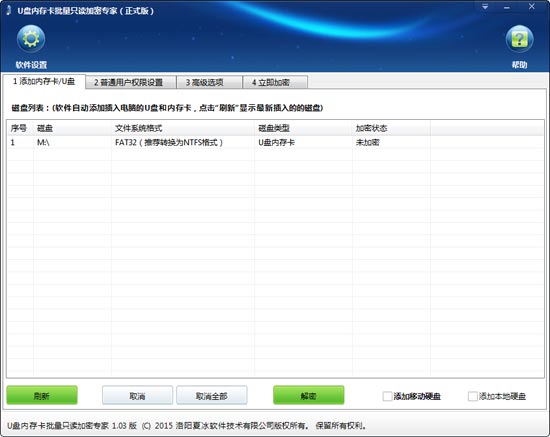
Task: Close the application window
Action: (x=532, y=7)
